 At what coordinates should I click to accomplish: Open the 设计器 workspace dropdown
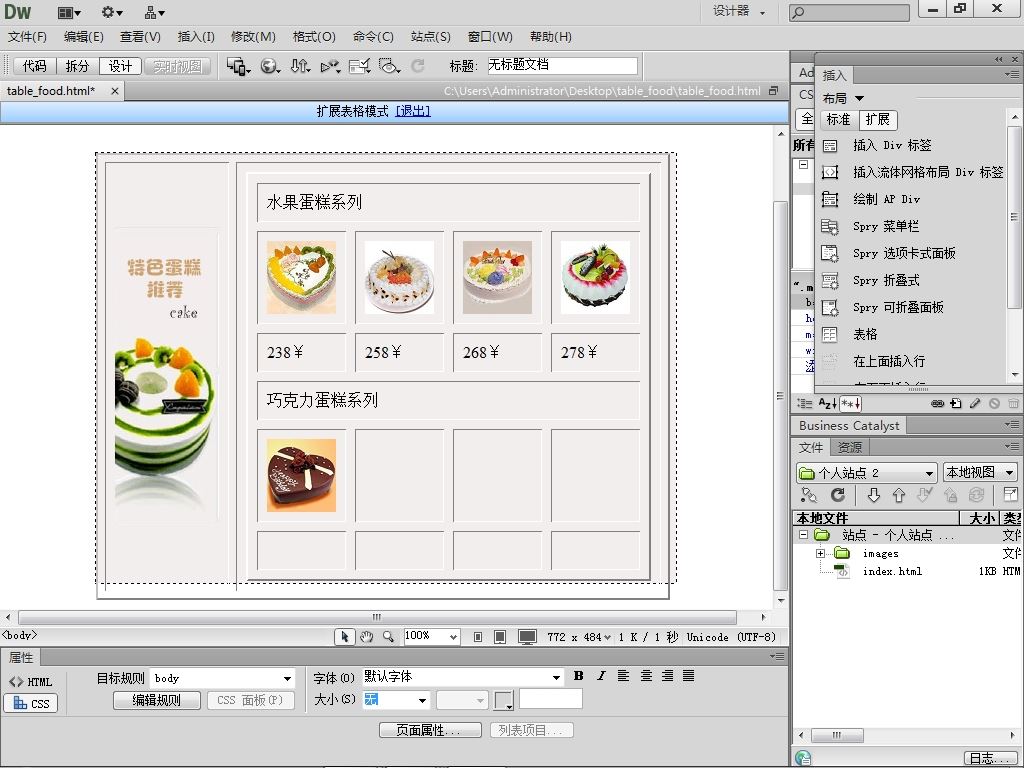click(x=739, y=11)
